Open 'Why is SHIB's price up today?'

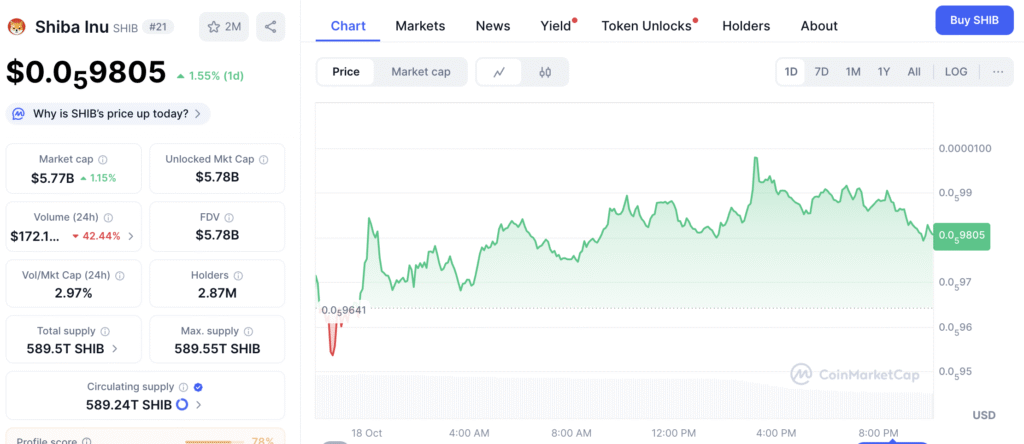pyautogui.click(x=110, y=114)
